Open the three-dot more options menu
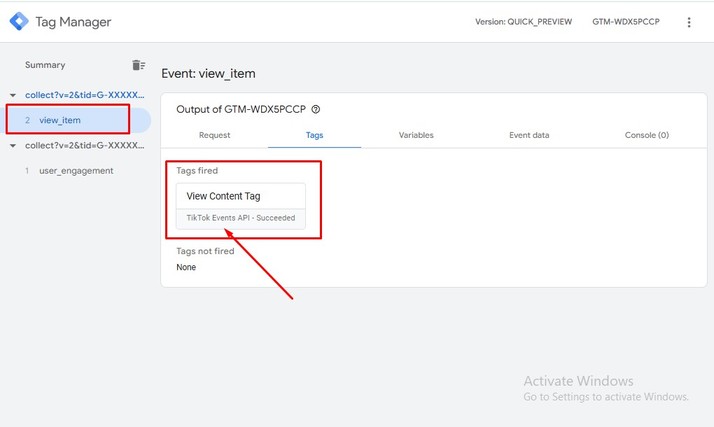Image resolution: width=714 pixels, height=427 pixels. point(688,22)
